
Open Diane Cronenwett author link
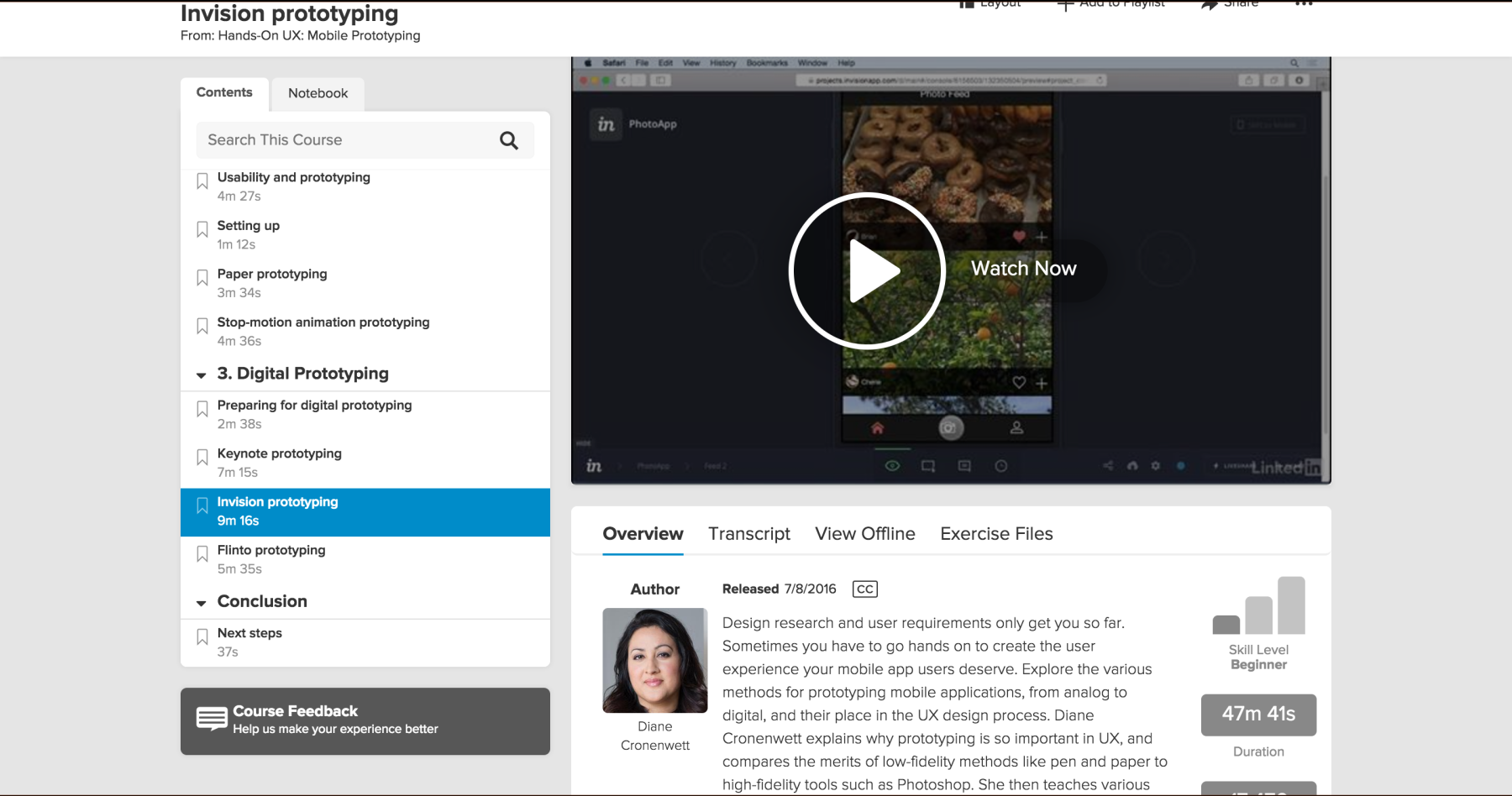click(655, 736)
